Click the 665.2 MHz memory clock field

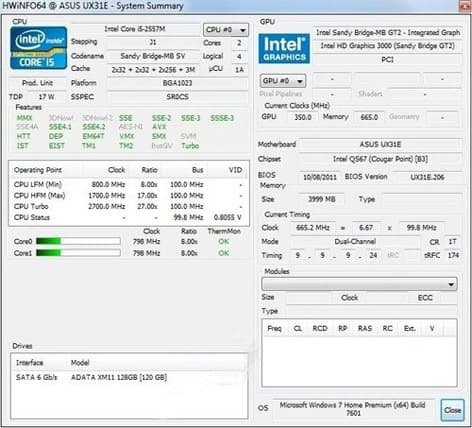tap(313, 228)
